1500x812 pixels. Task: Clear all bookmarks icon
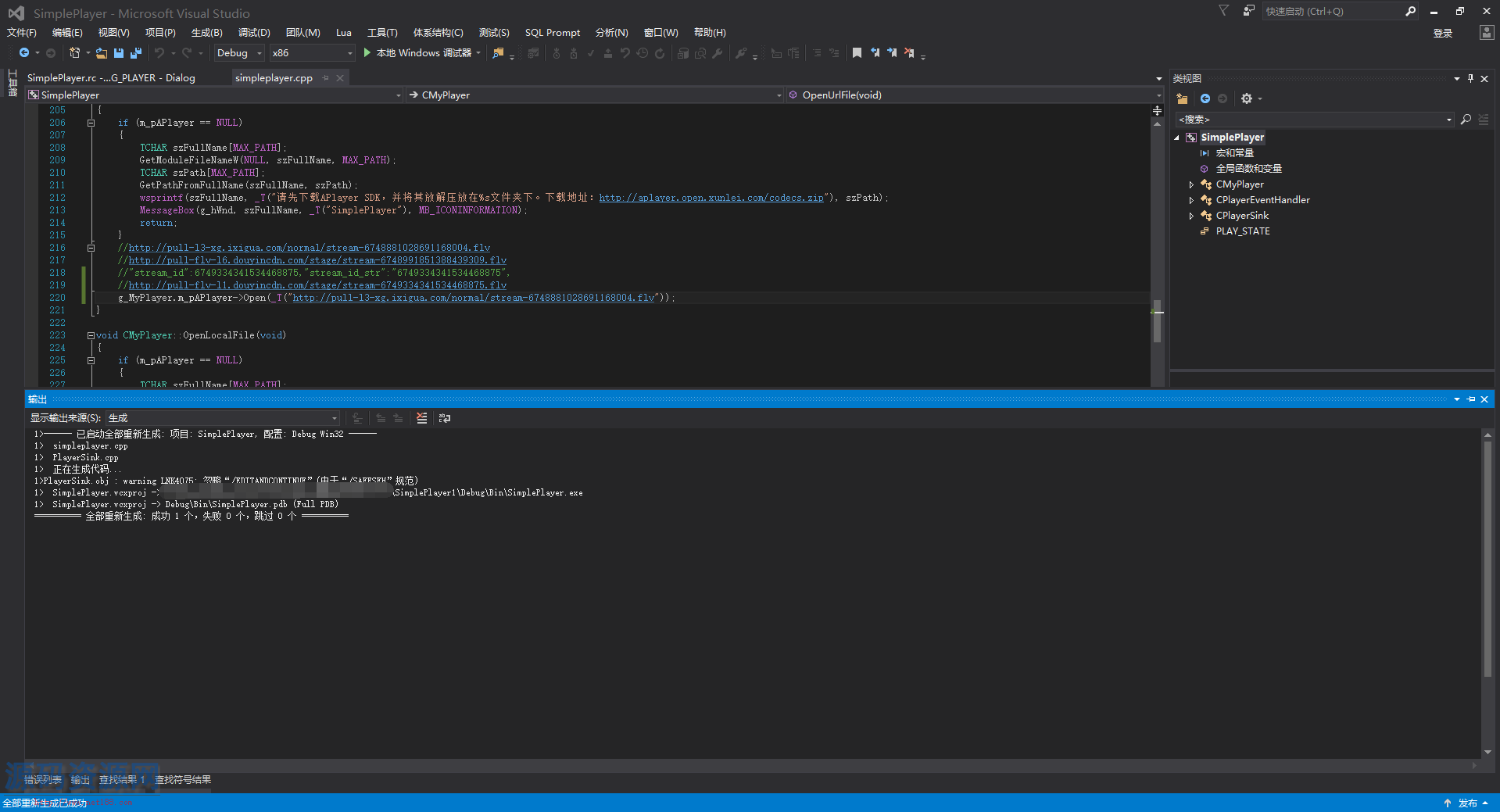909,53
